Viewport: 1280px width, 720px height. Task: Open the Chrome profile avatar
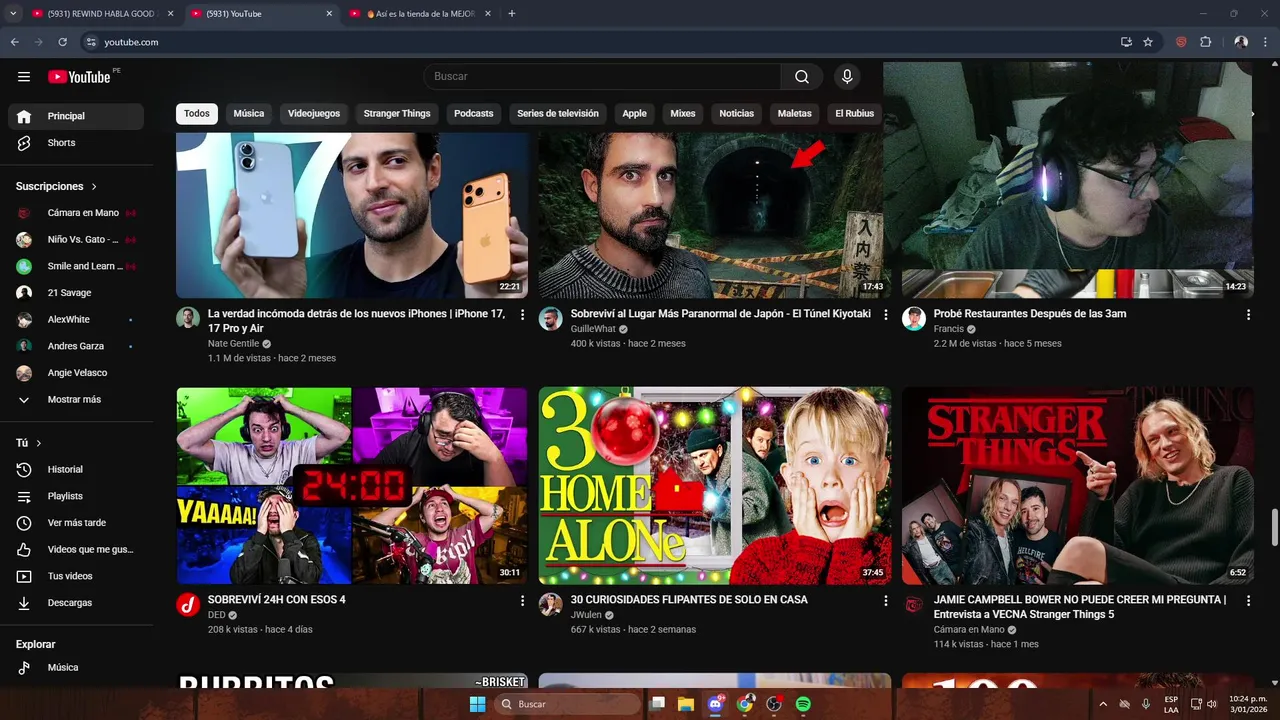(x=1241, y=42)
